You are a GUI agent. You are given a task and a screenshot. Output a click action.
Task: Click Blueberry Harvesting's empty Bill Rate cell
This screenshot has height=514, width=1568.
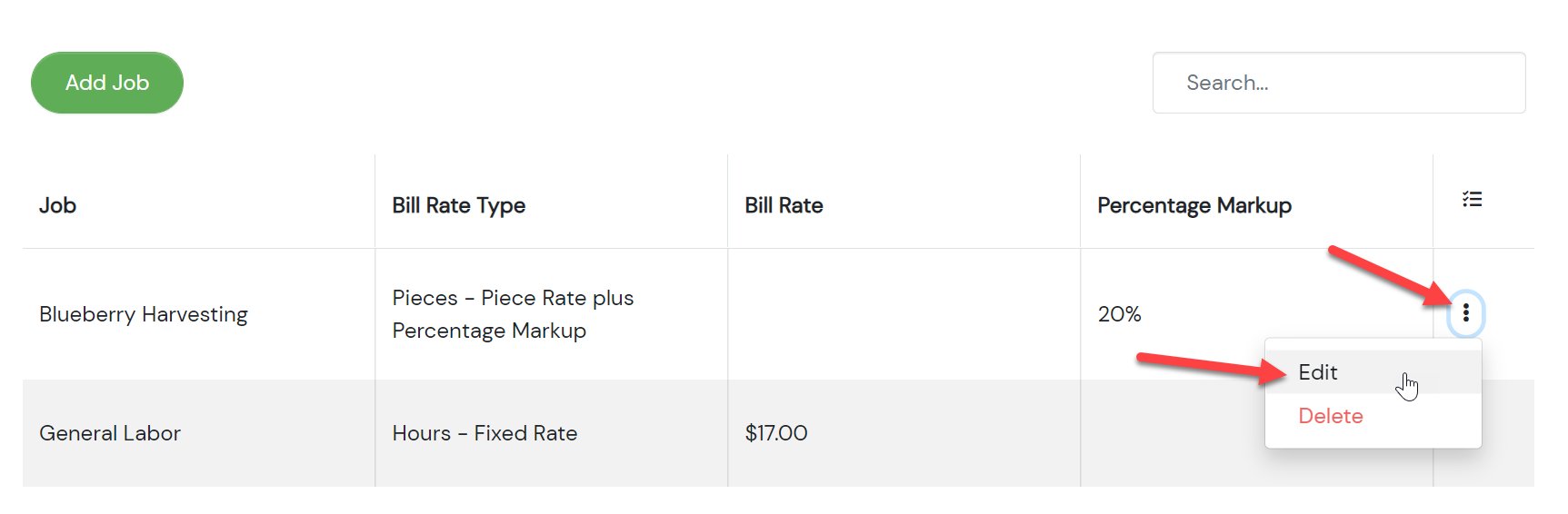[904, 314]
